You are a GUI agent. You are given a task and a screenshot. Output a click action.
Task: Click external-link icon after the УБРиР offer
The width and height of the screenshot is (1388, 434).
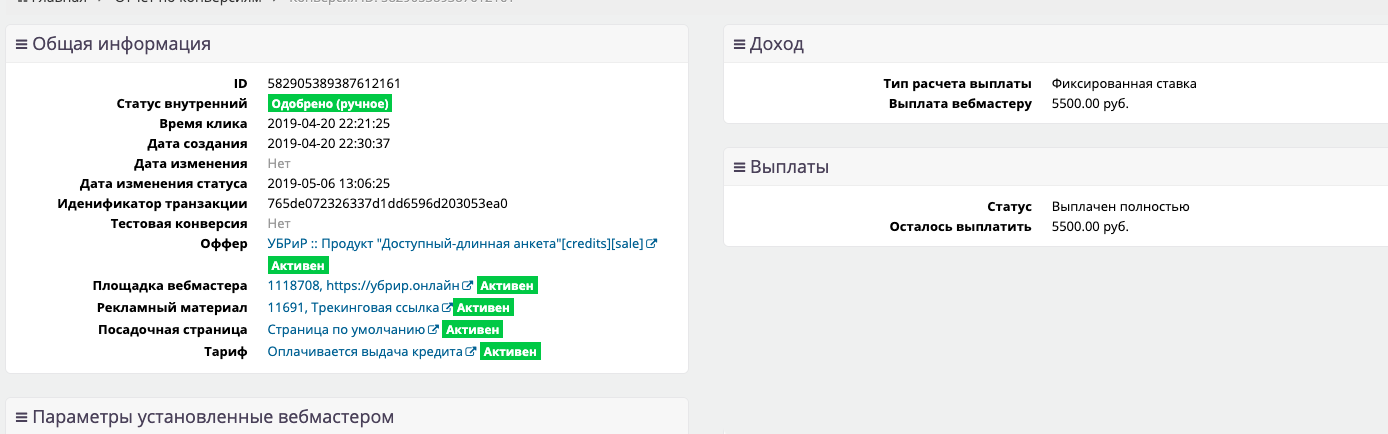[x=652, y=244]
